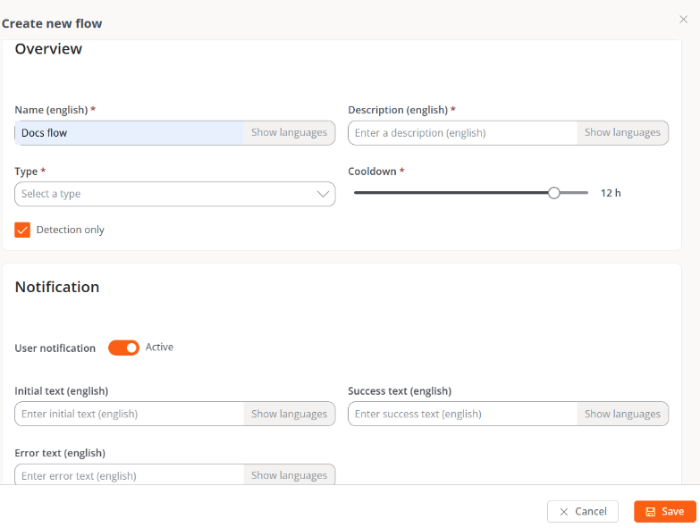Focus the Enter initial text input
700x528 pixels.
(x=129, y=414)
